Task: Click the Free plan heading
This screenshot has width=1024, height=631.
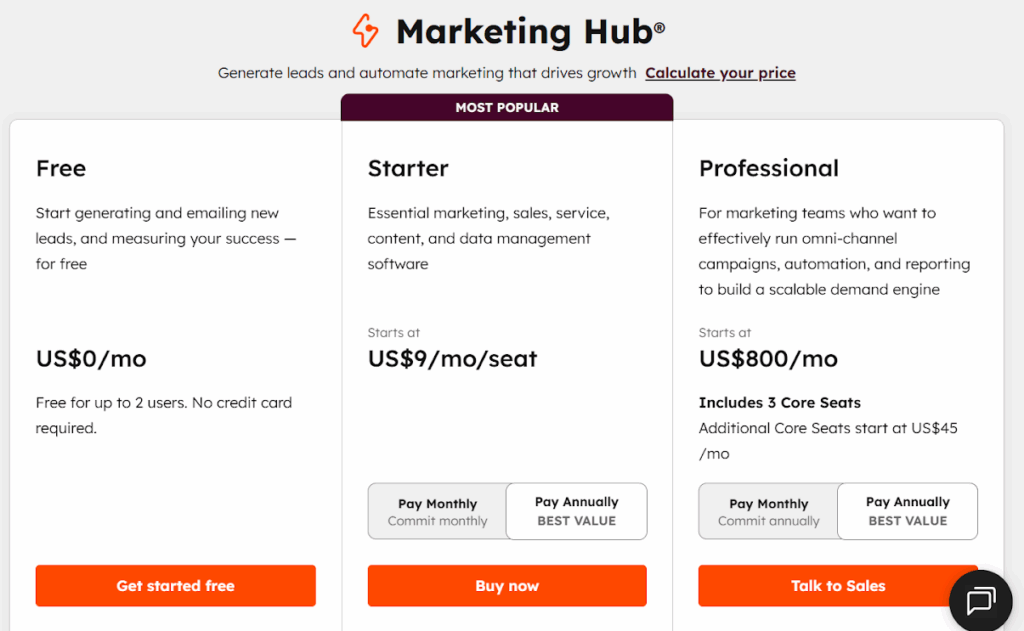Action: click(61, 168)
